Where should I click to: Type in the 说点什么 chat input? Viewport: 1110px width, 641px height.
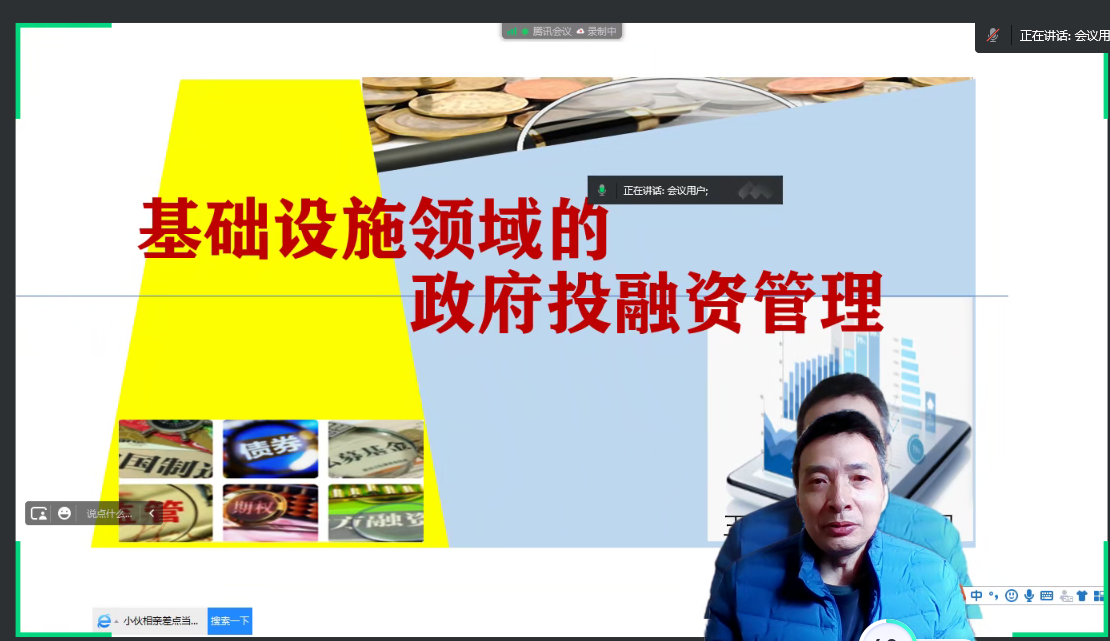[108, 513]
